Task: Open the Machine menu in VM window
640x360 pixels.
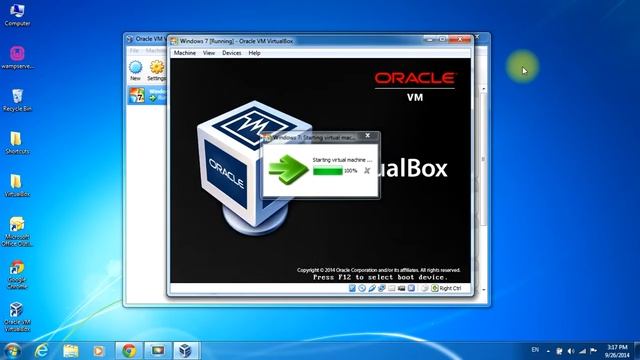Action: tap(184, 53)
